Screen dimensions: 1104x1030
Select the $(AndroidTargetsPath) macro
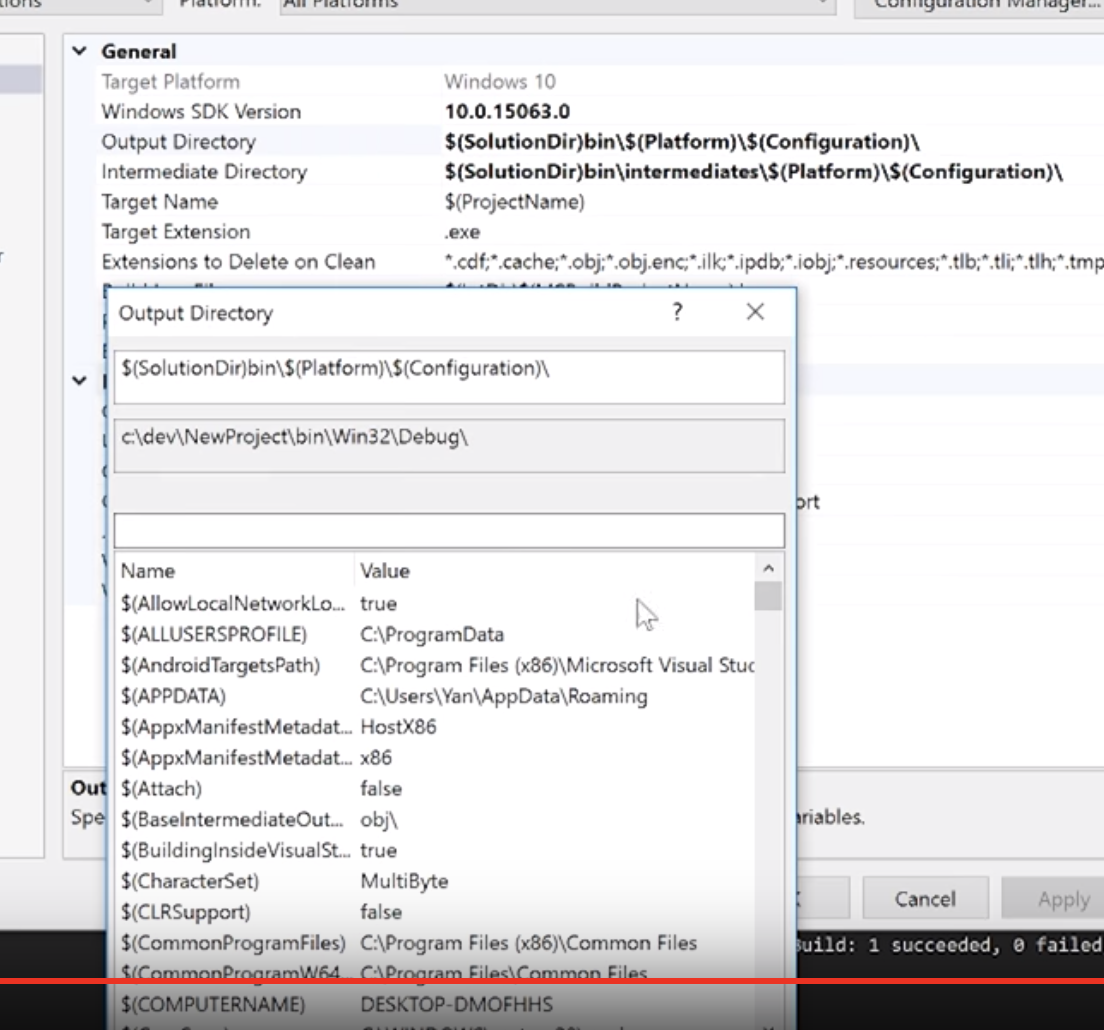220,665
